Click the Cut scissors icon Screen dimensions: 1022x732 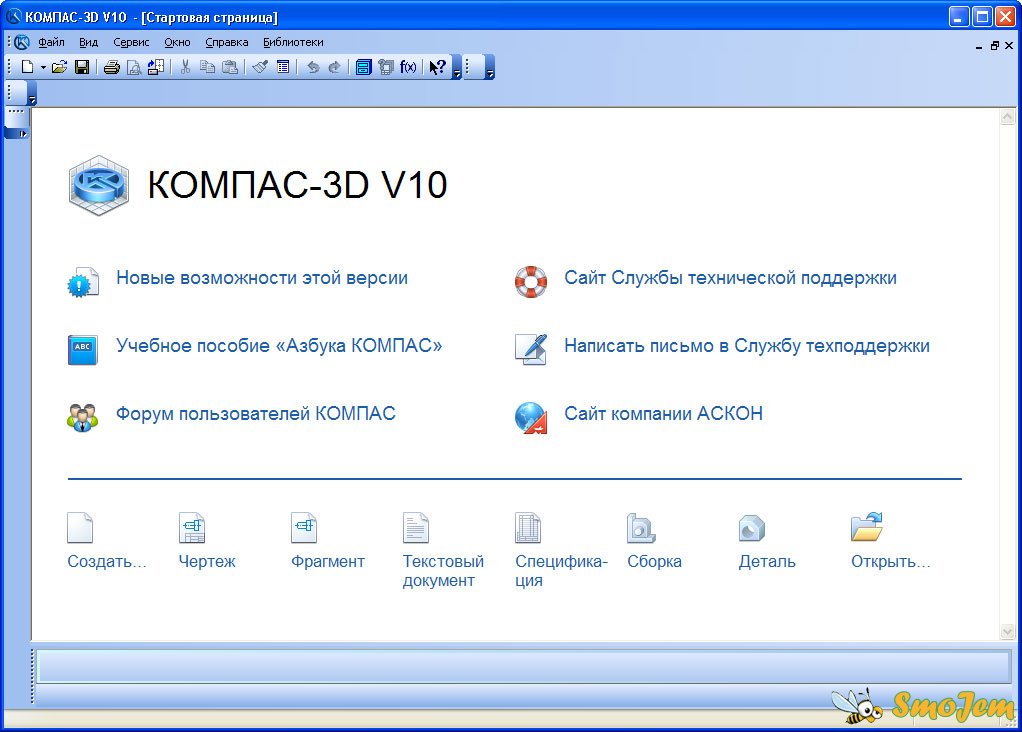pos(185,66)
